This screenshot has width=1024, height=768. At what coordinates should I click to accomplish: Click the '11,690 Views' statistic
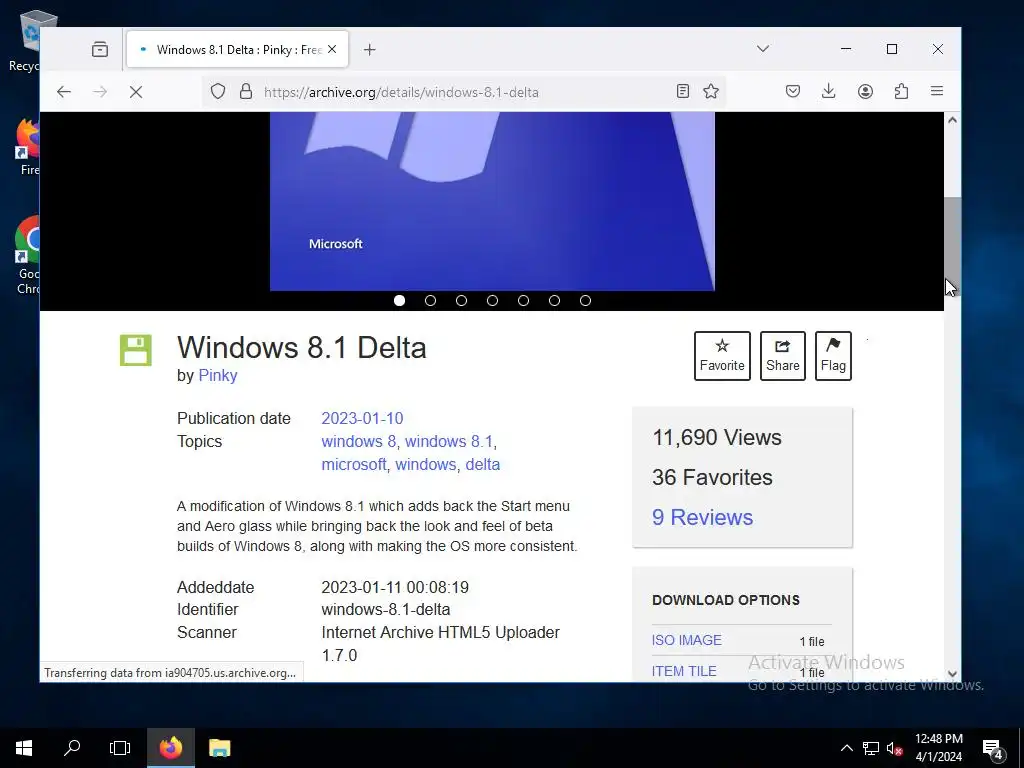(x=717, y=438)
